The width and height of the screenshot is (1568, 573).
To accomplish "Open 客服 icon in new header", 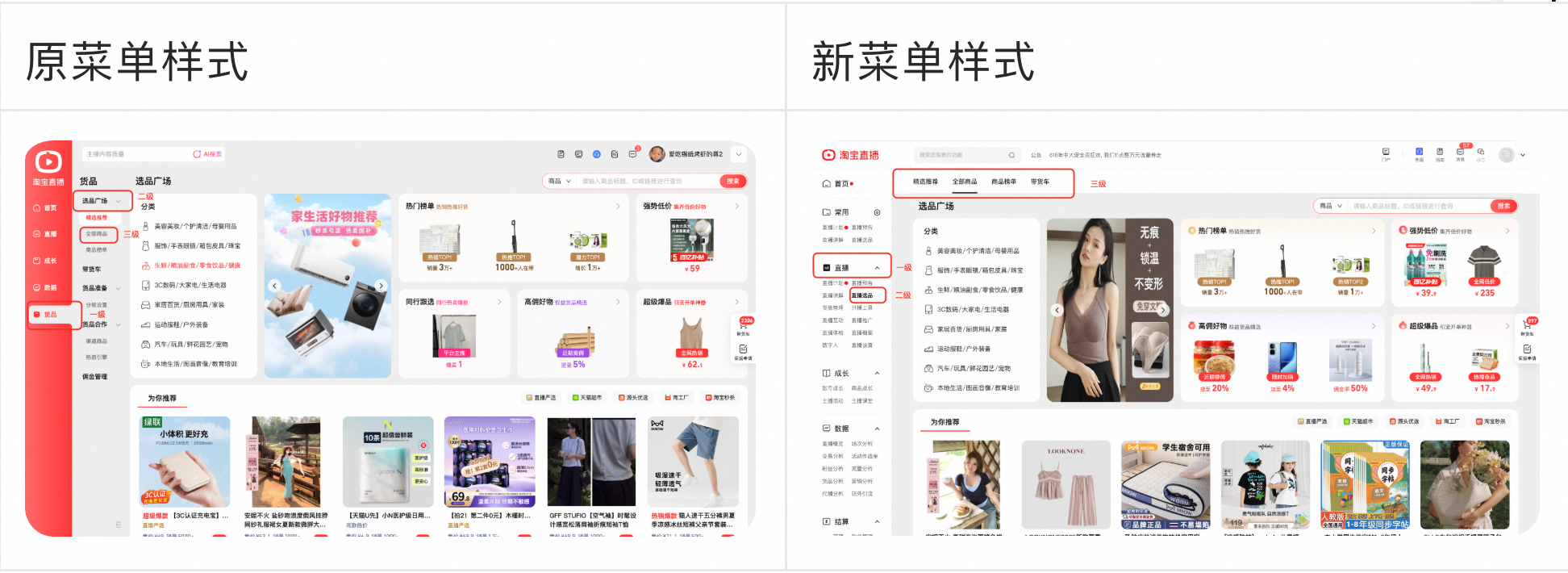I will [1419, 154].
